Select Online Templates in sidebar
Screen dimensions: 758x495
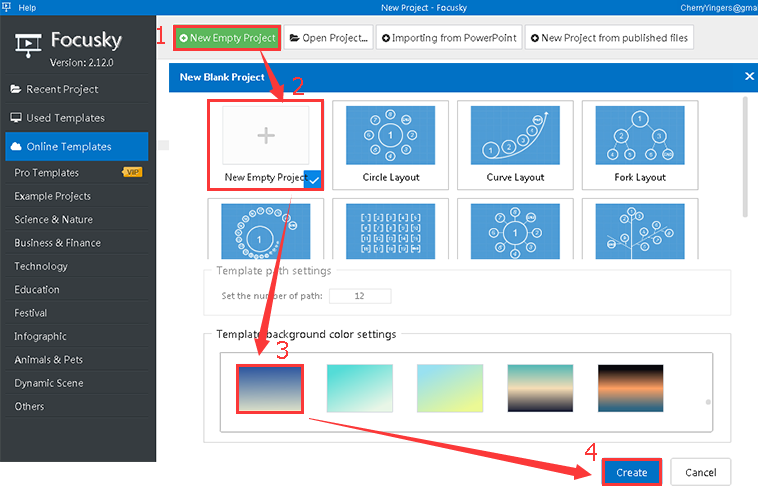(x=77, y=146)
